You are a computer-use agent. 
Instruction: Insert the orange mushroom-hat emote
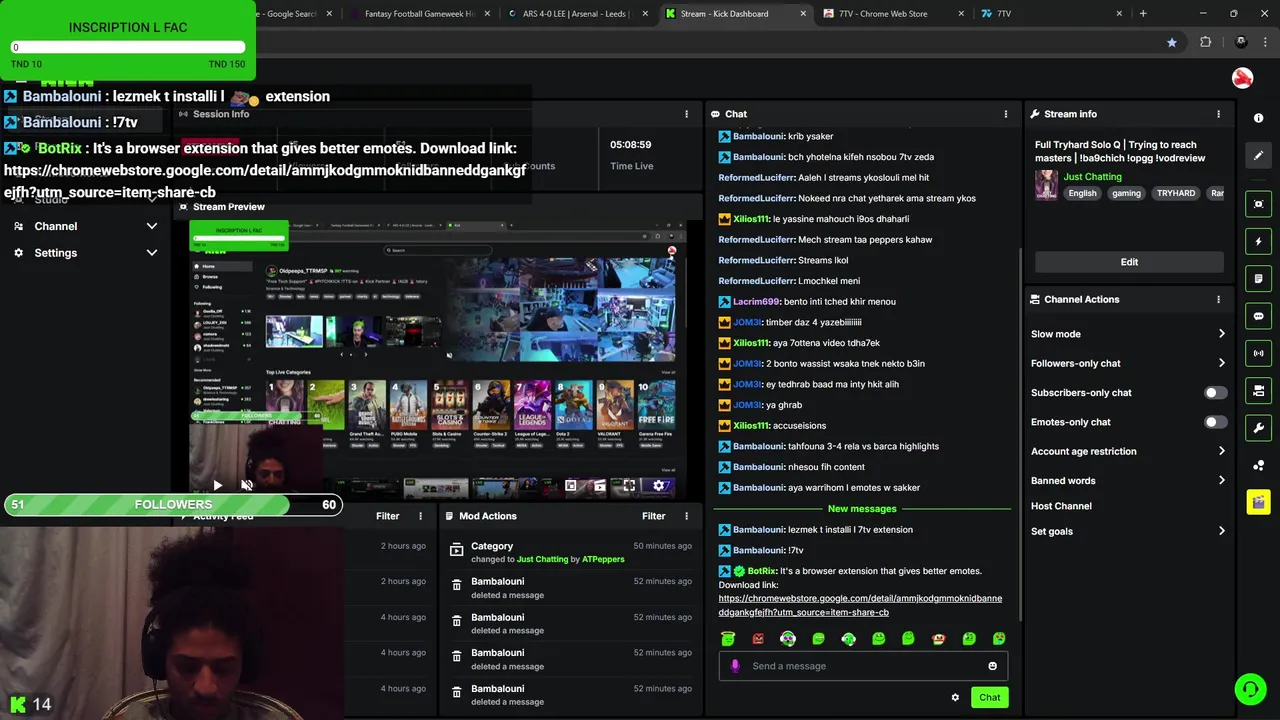(938, 639)
